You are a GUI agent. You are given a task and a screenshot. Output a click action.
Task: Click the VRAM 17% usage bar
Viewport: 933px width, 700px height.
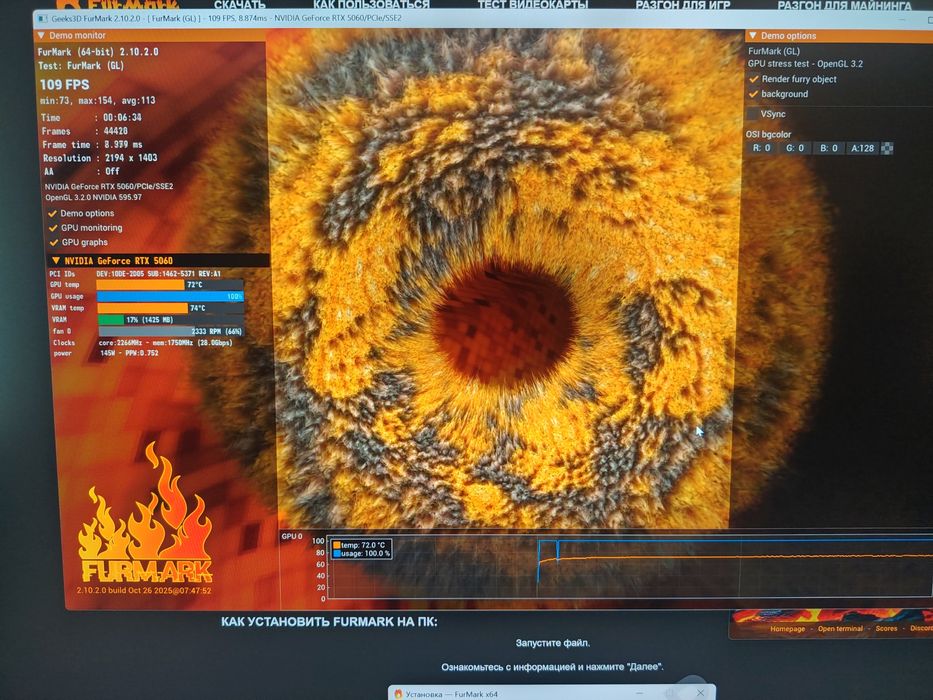point(171,320)
